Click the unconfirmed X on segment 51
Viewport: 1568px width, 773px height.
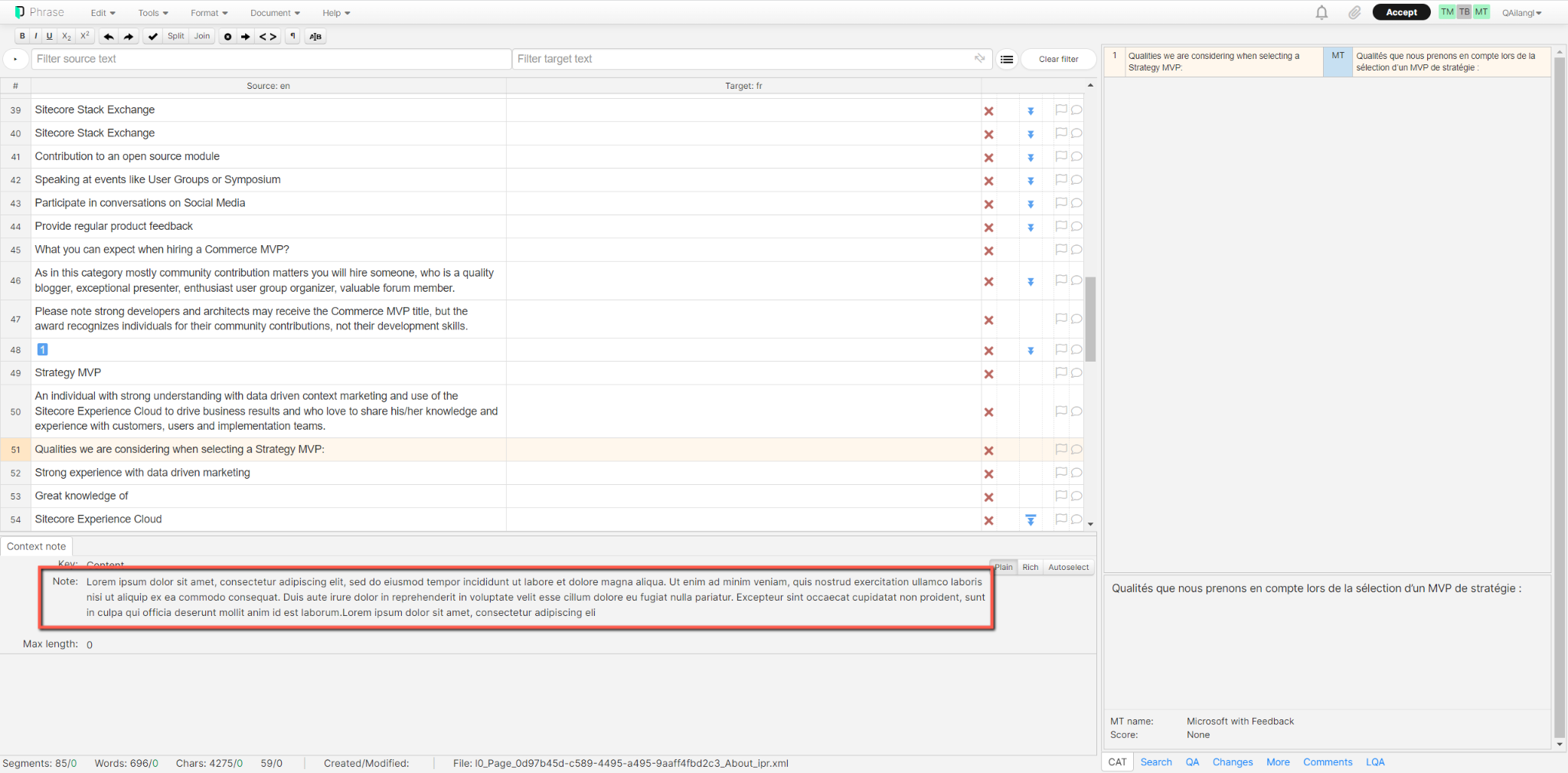[x=988, y=450]
